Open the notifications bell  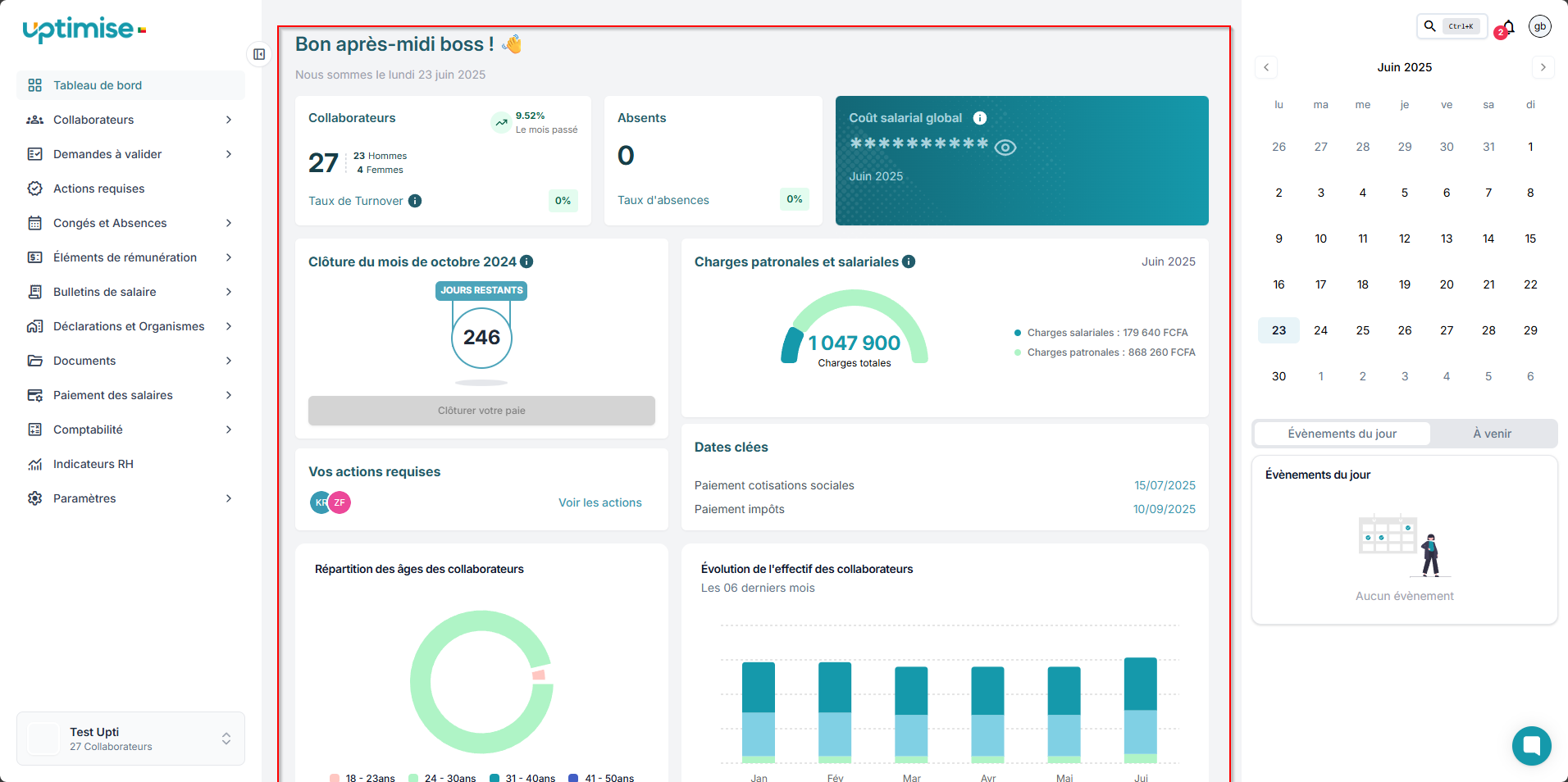pyautogui.click(x=1507, y=27)
